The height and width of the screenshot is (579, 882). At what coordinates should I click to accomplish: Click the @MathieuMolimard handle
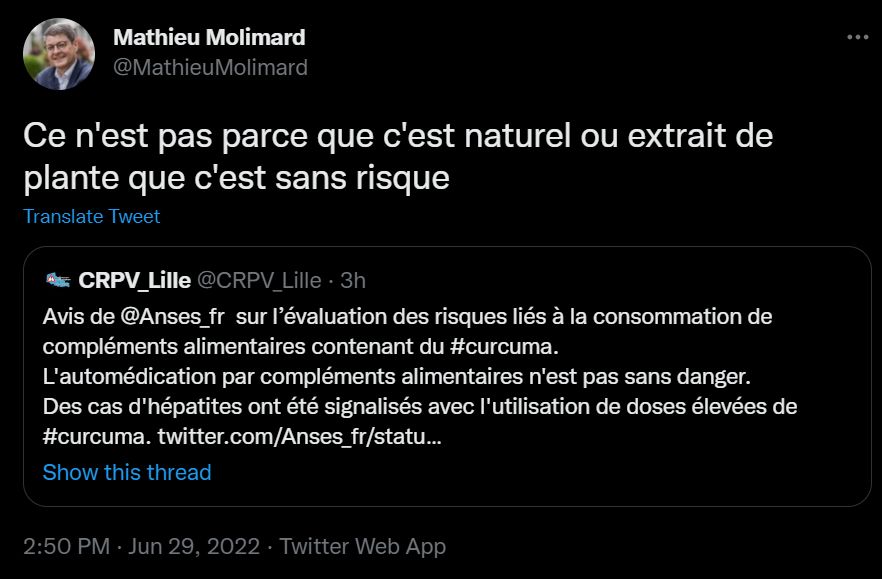[x=210, y=68]
